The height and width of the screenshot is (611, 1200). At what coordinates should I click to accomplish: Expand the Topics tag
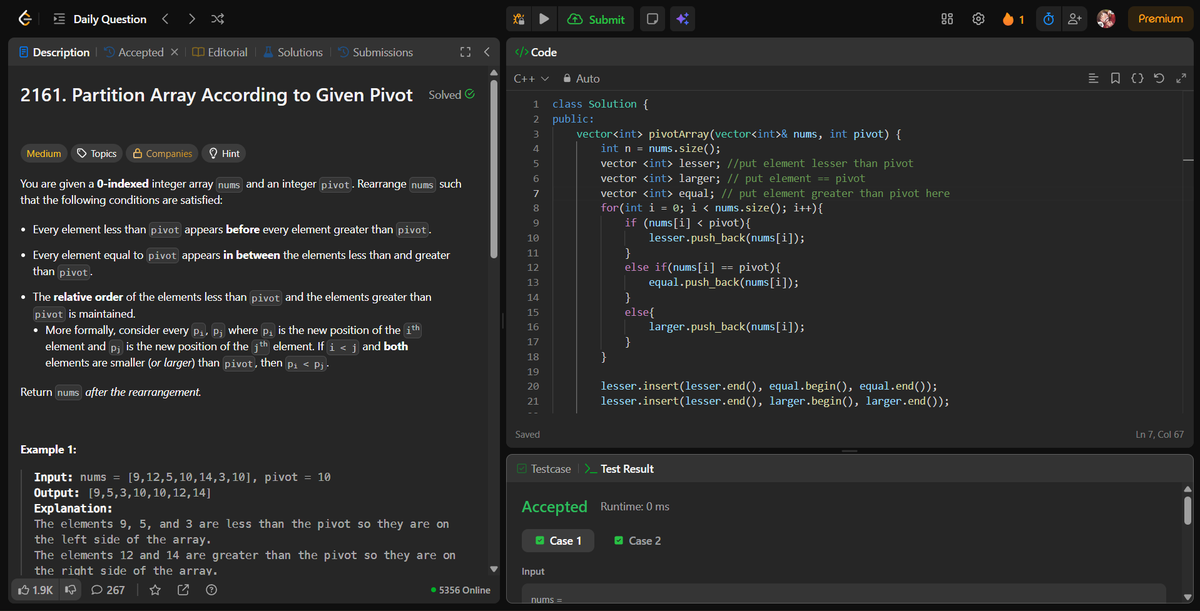tap(97, 153)
